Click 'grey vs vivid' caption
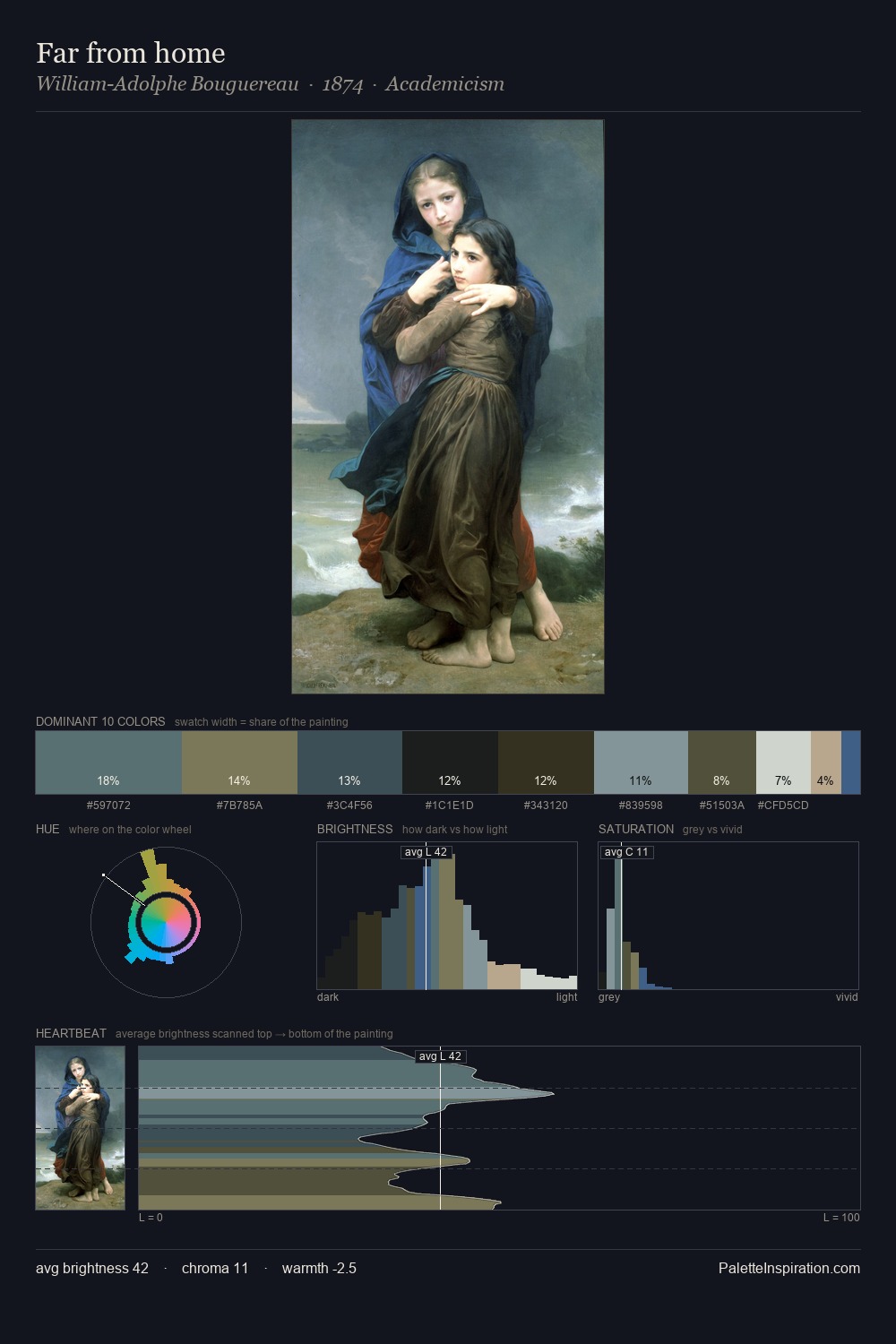896x1344 pixels. [x=712, y=829]
